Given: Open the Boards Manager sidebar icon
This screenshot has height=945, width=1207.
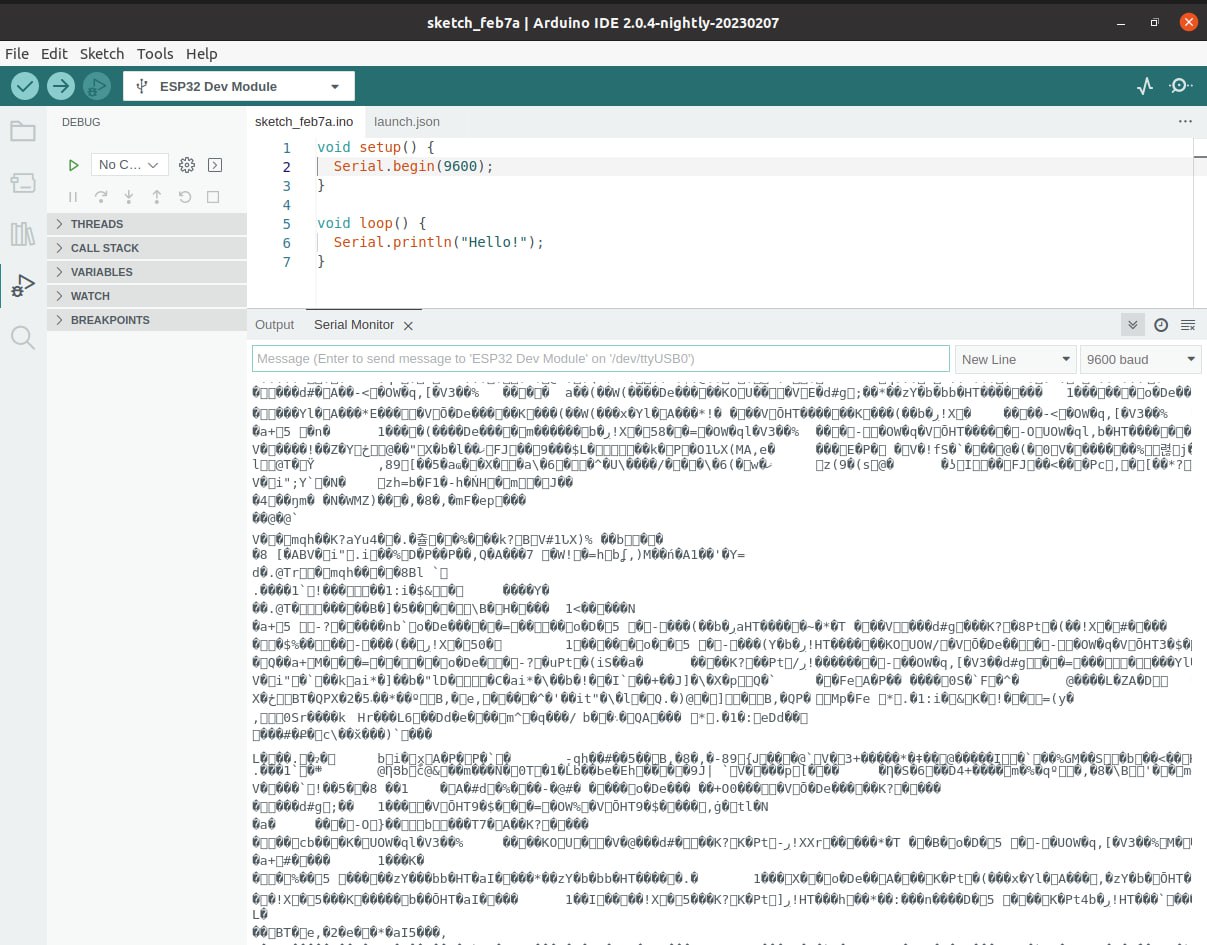Looking at the screenshot, I should tap(22, 182).
